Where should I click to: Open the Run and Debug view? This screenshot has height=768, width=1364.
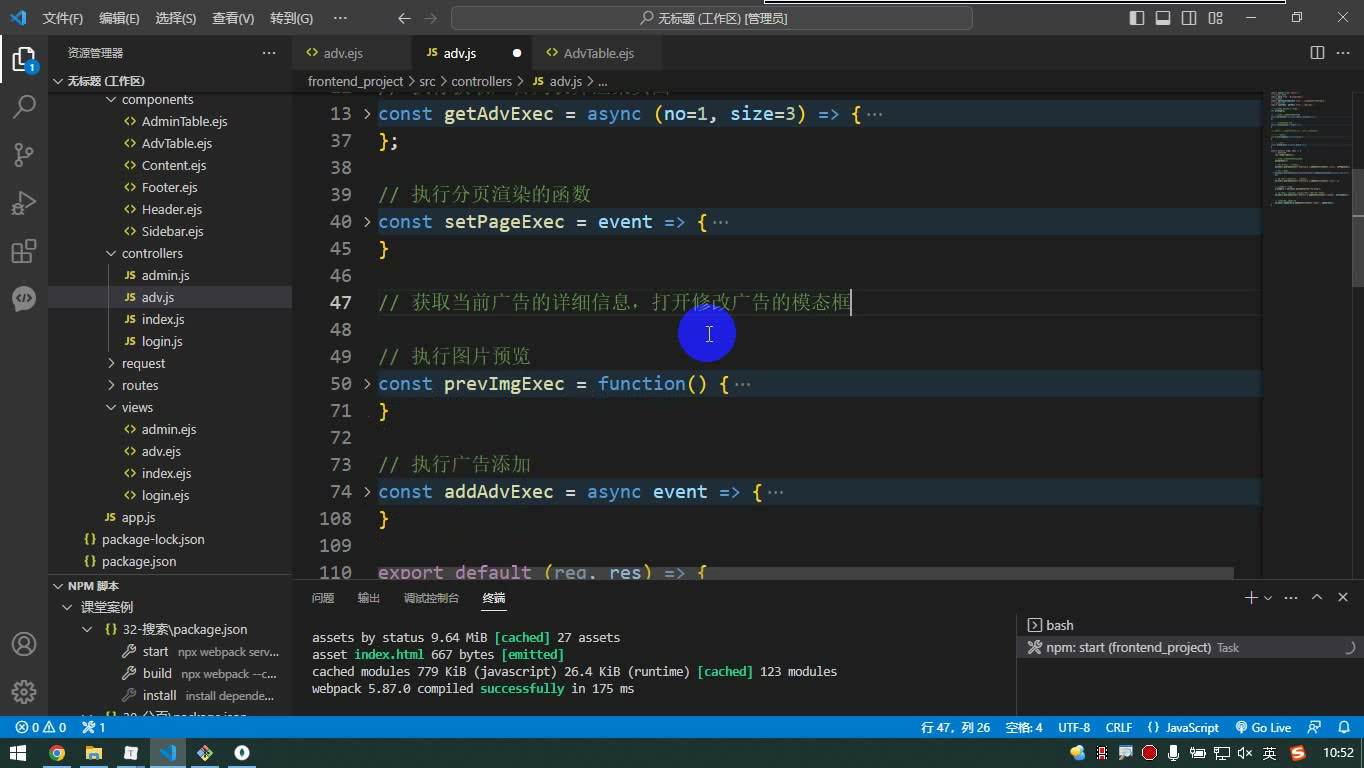pyautogui.click(x=24, y=203)
